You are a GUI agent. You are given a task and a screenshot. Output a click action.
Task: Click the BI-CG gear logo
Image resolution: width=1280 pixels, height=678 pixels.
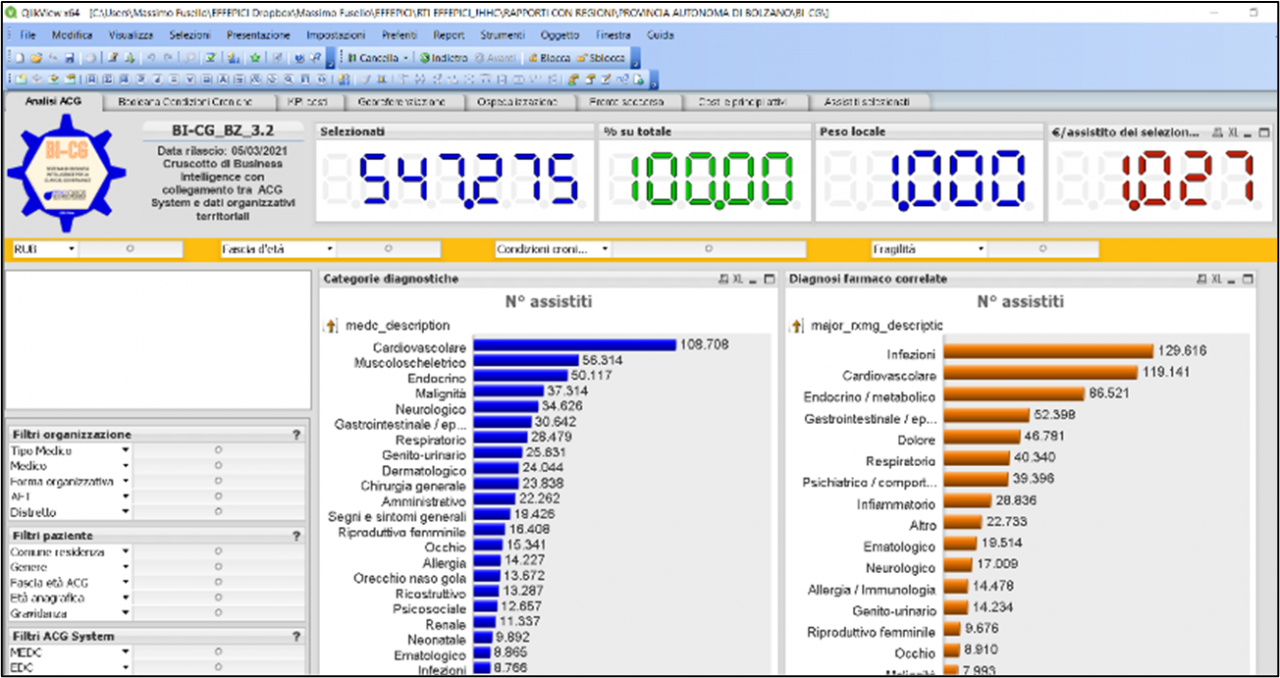[66, 171]
